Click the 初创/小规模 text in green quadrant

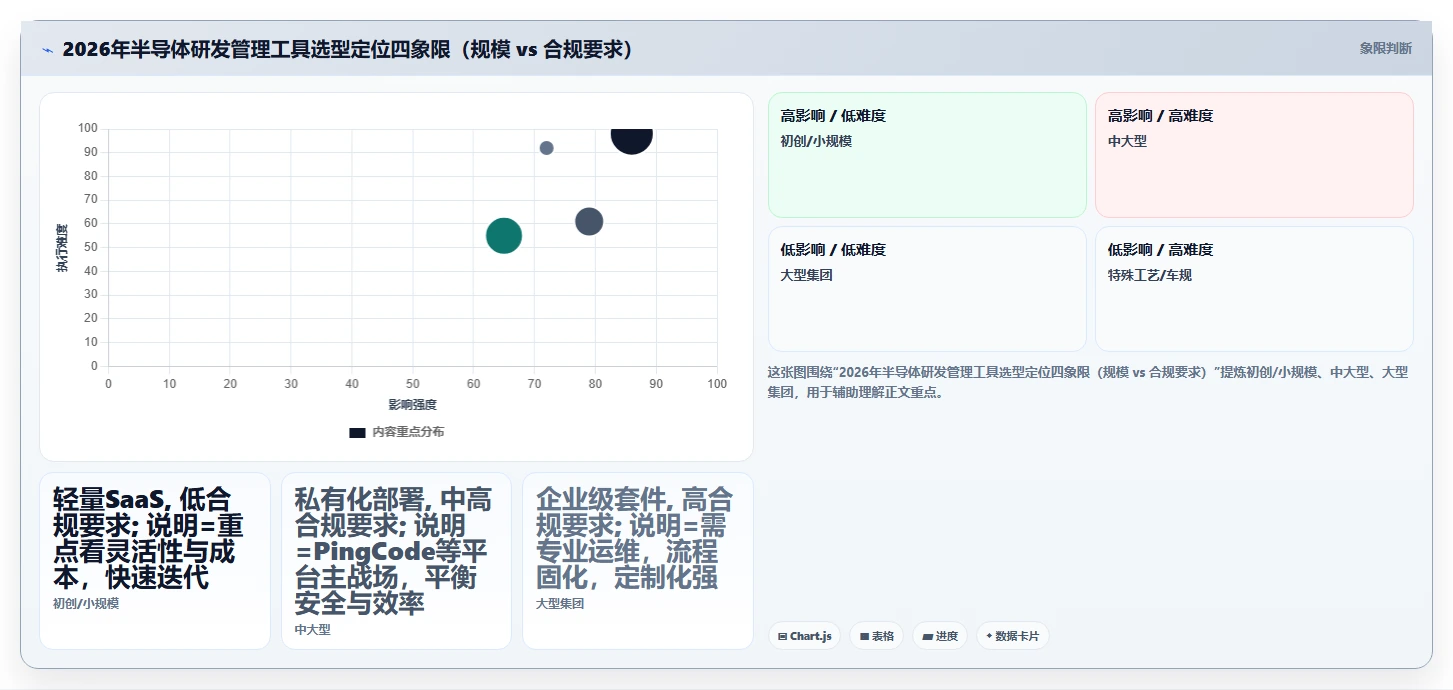point(816,141)
